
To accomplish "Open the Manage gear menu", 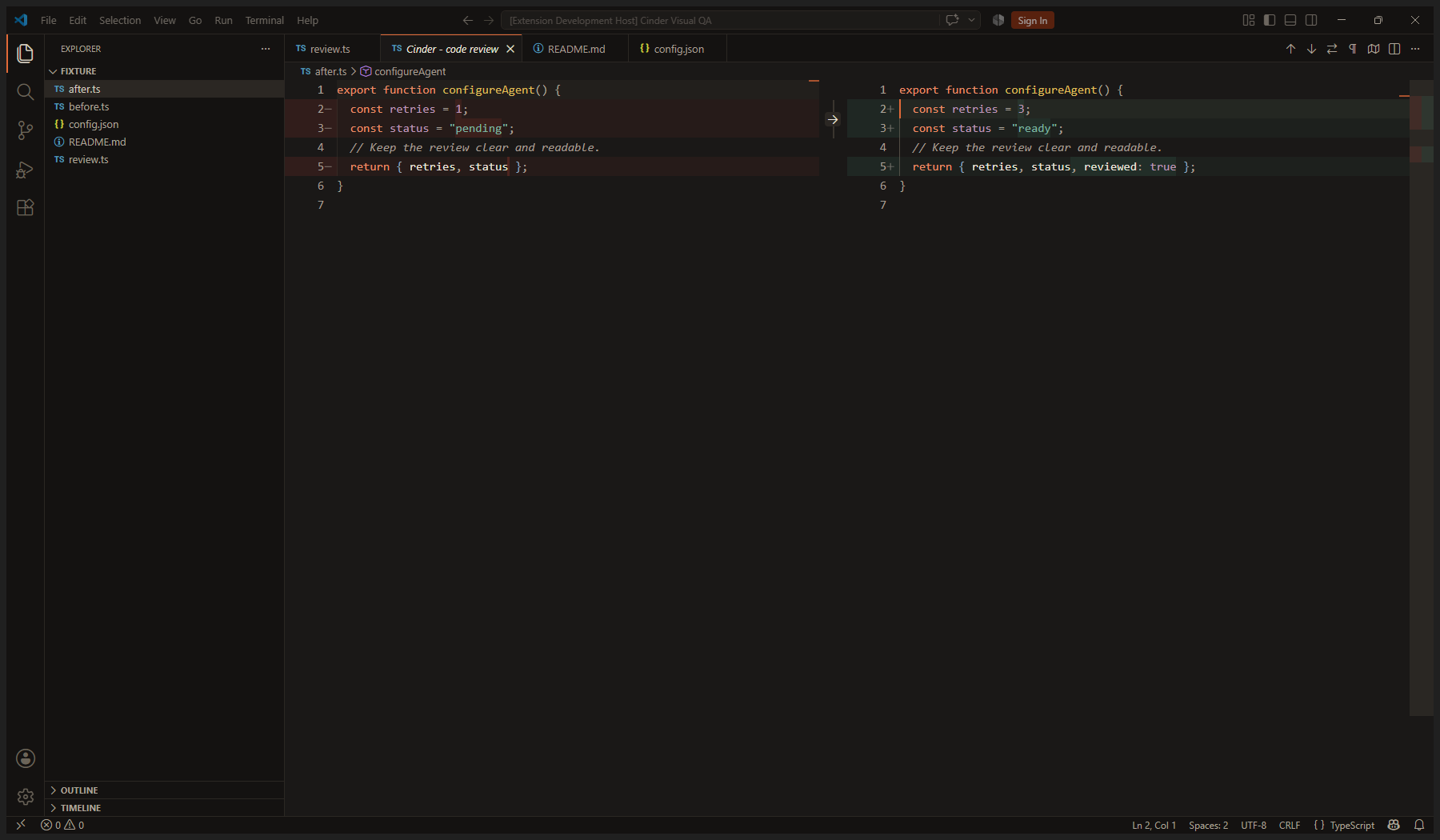I will (26, 797).
